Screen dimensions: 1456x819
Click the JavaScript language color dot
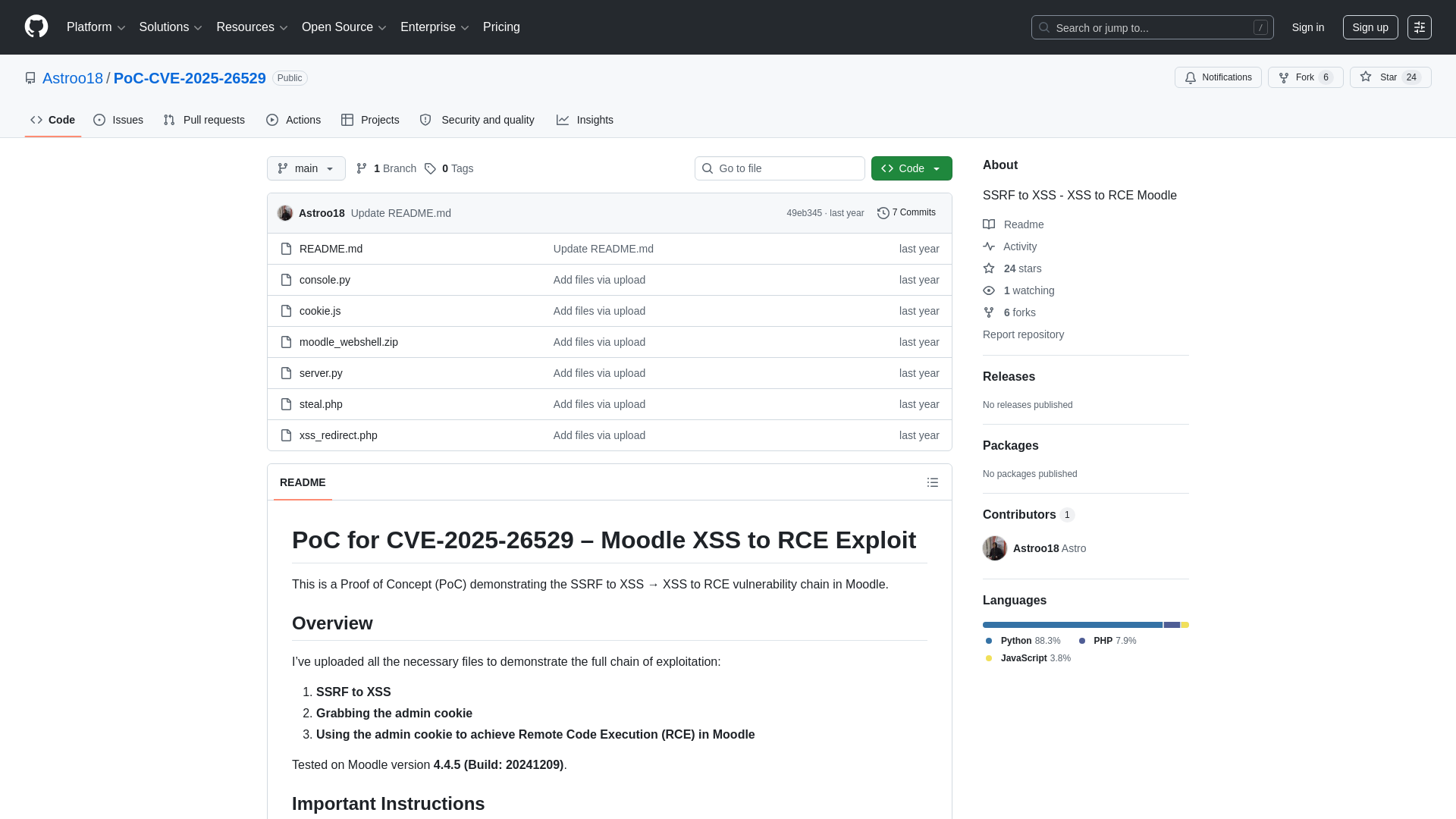(x=989, y=658)
